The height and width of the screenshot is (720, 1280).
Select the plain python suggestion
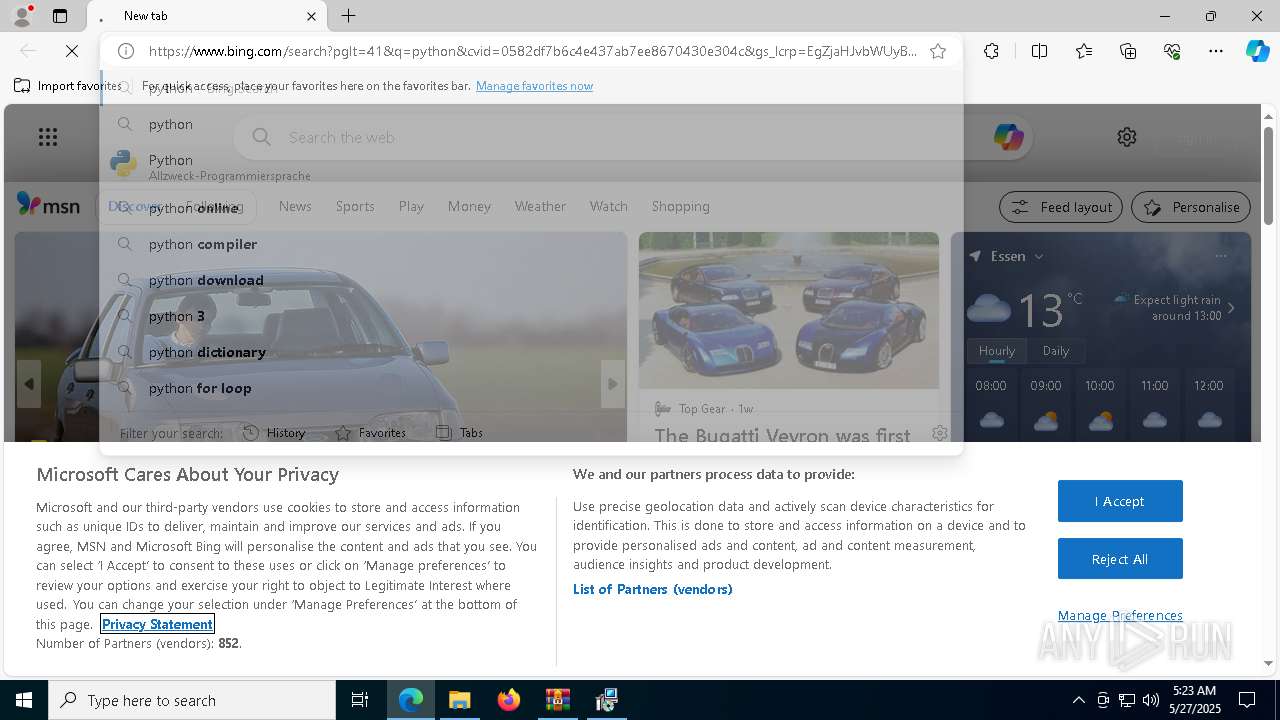(x=531, y=124)
